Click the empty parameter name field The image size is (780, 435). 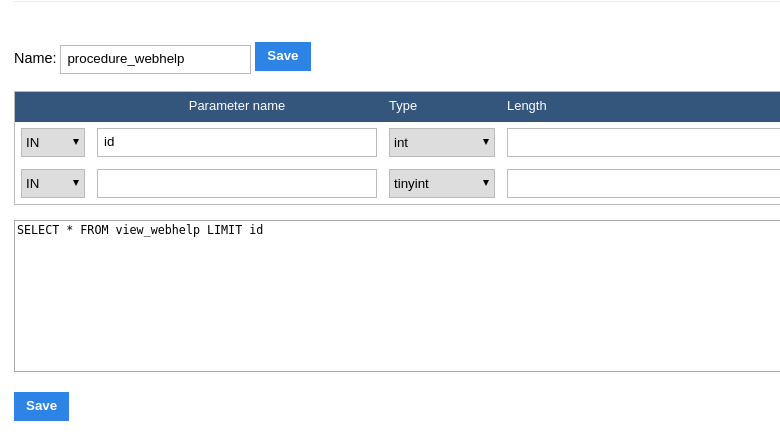(236, 183)
